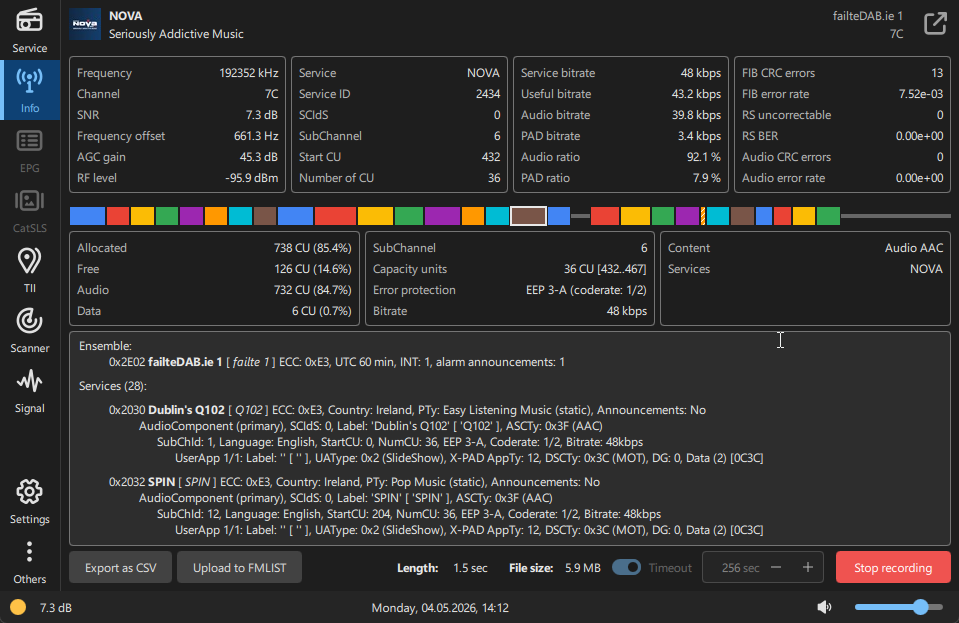Click the last green subchannel block
Image resolution: width=959 pixels, height=623 pixels.
828,216
